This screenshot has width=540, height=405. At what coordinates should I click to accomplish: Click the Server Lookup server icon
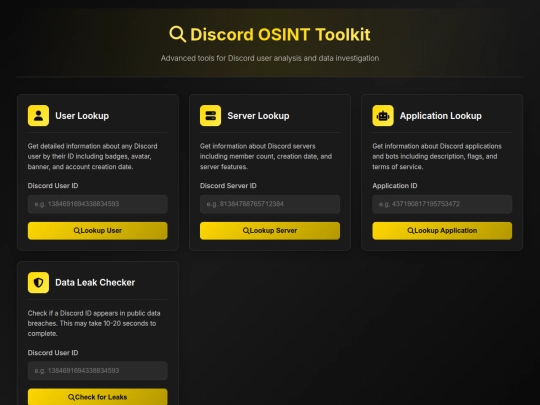tap(210, 116)
